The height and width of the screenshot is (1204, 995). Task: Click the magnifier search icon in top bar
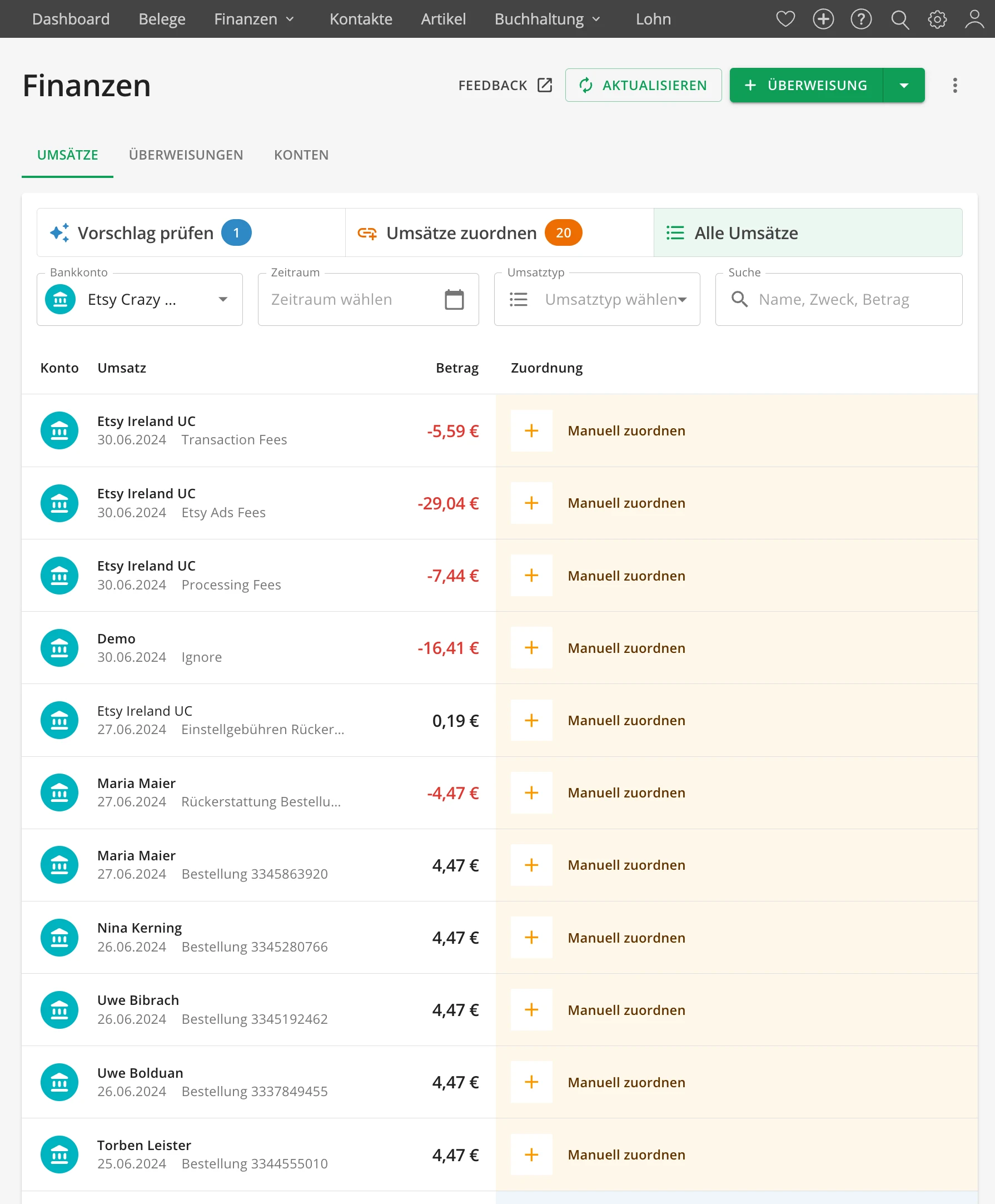point(899,19)
